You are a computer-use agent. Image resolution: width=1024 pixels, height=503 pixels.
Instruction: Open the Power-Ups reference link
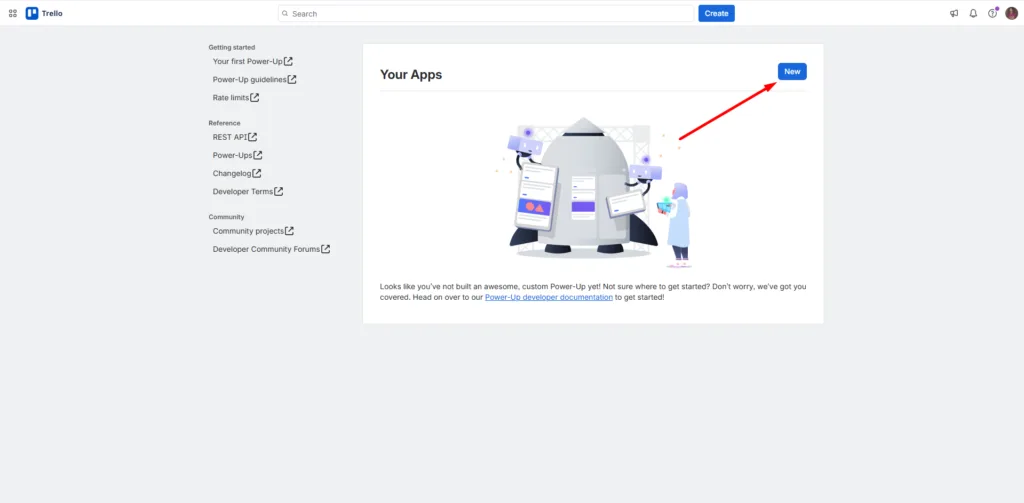coord(238,155)
